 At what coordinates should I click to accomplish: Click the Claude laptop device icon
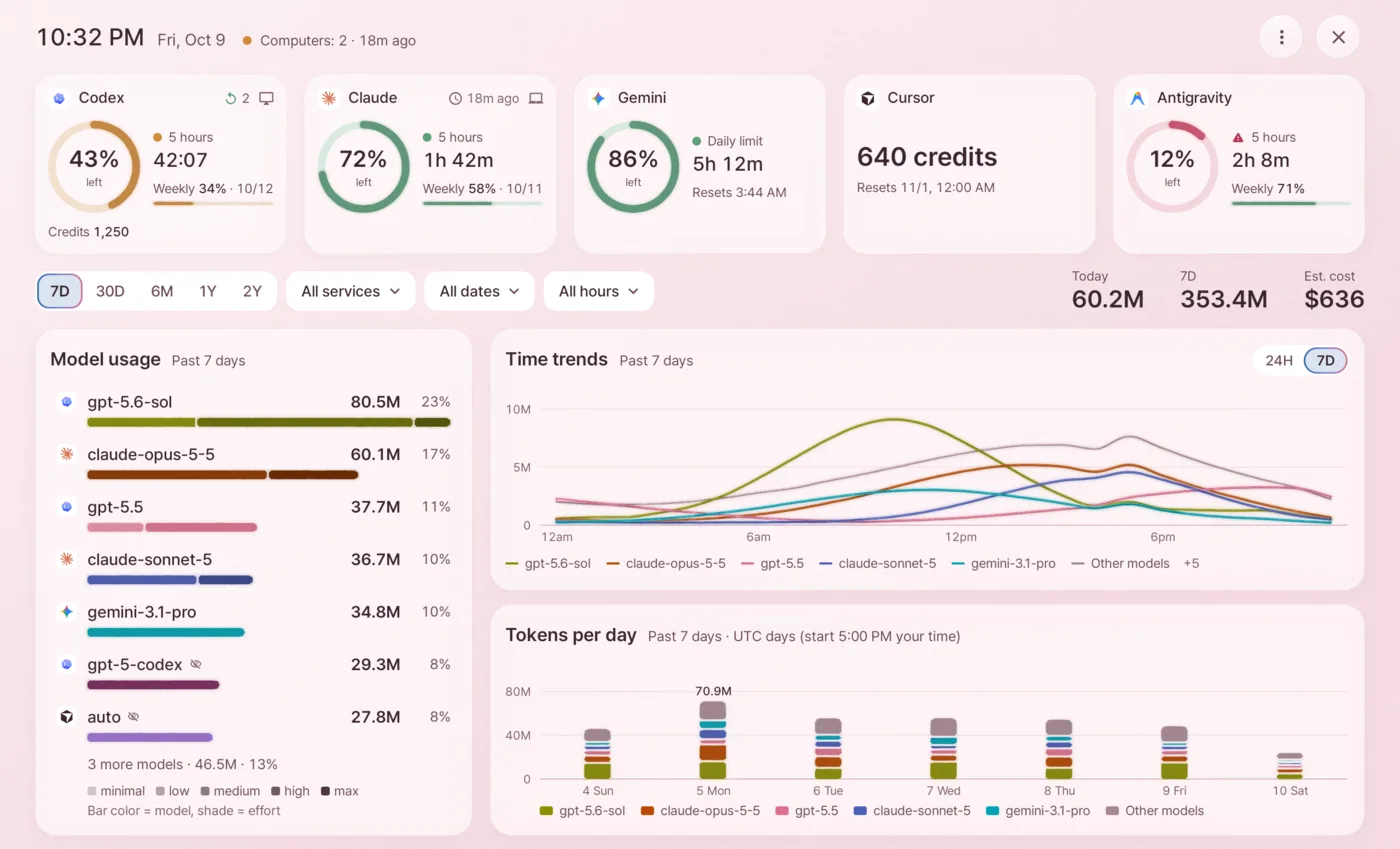[x=536, y=98]
